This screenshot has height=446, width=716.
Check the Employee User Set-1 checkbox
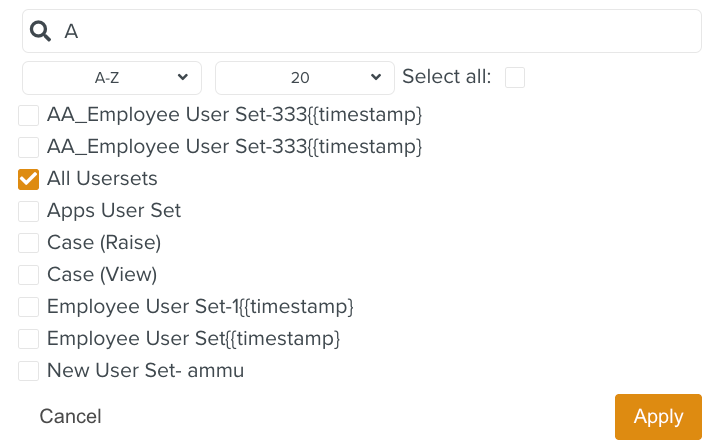coord(29,306)
